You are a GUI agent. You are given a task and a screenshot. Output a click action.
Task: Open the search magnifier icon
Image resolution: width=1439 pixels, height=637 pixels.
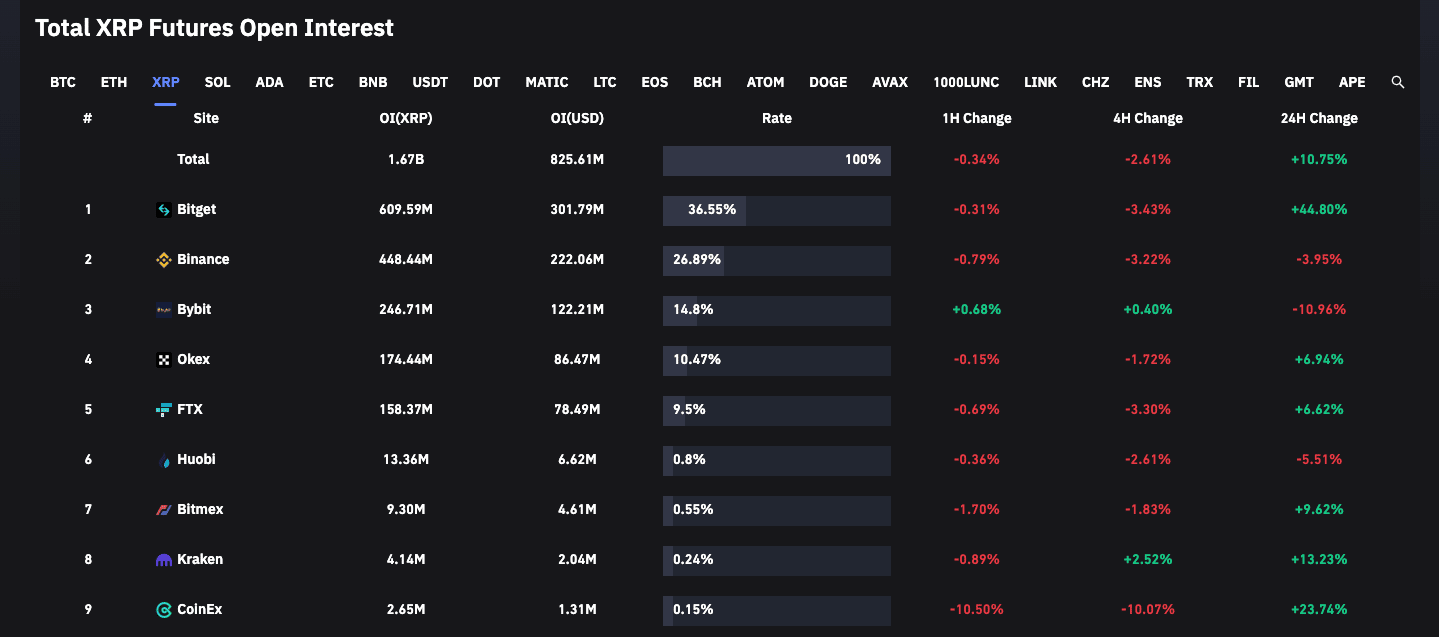tap(1398, 82)
